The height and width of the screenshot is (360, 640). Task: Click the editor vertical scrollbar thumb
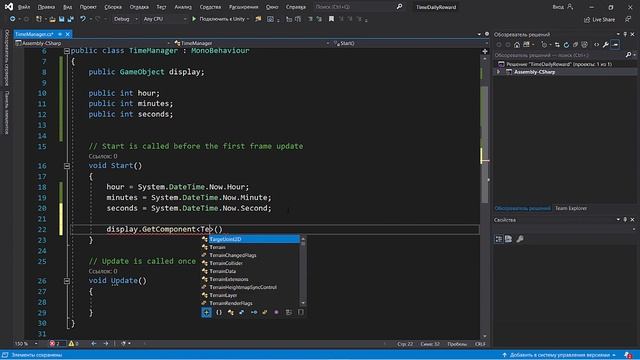tap(484, 145)
